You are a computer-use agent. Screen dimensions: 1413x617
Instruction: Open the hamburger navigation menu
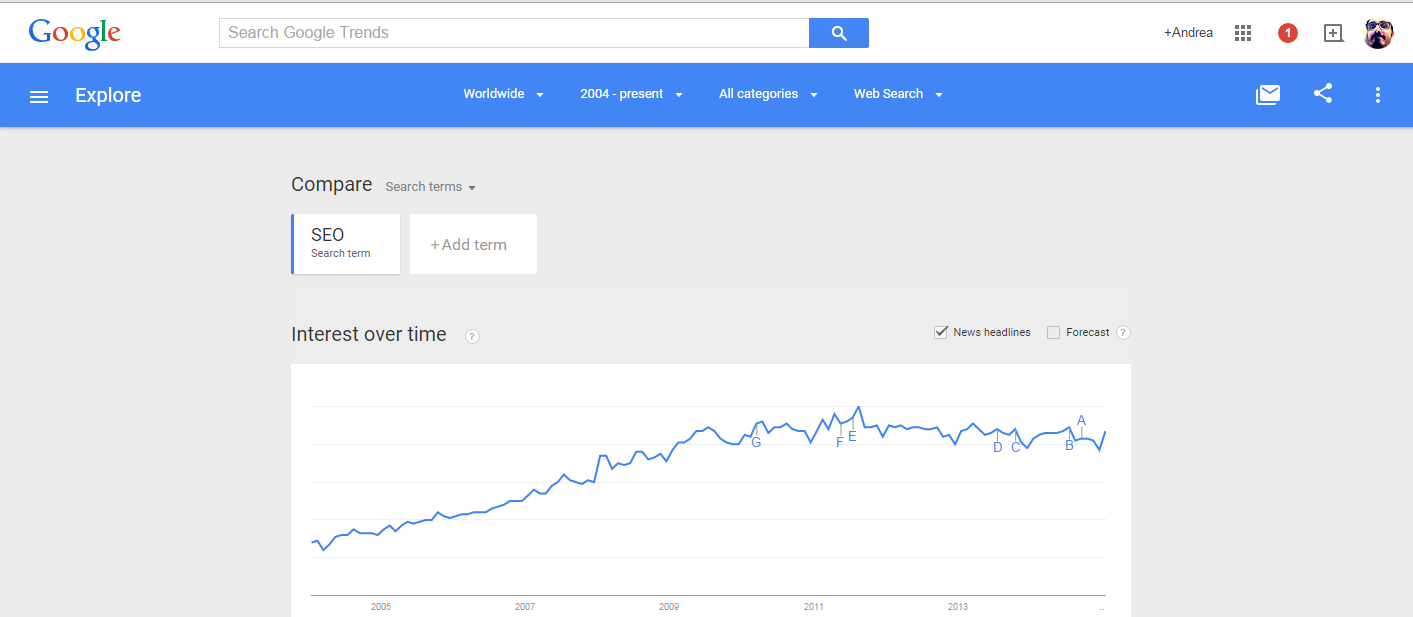[x=39, y=96]
